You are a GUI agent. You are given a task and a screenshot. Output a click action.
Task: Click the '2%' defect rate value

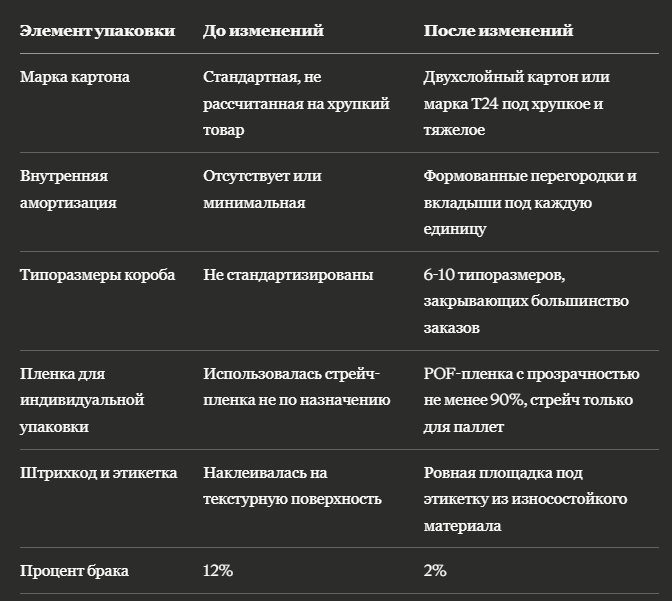point(435,571)
